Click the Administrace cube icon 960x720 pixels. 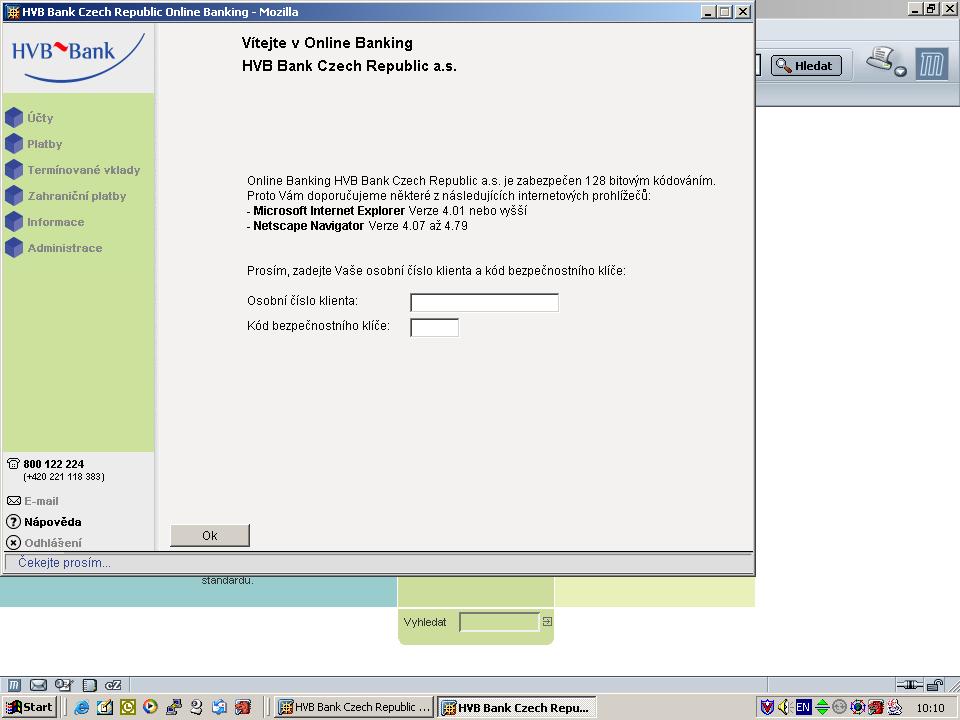coord(14,248)
